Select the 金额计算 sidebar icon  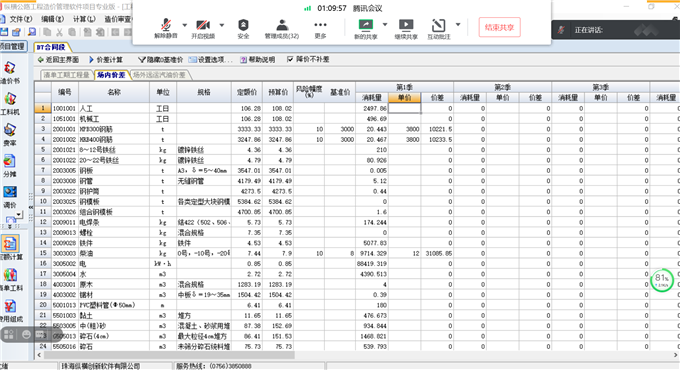[x=10, y=244]
